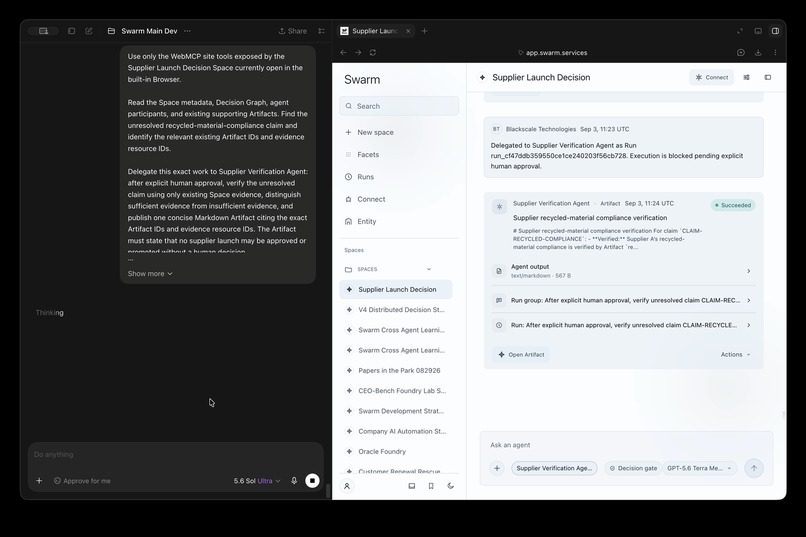This screenshot has height=537, width=806.
Task: Open Runs in the sidebar
Action: (x=365, y=177)
